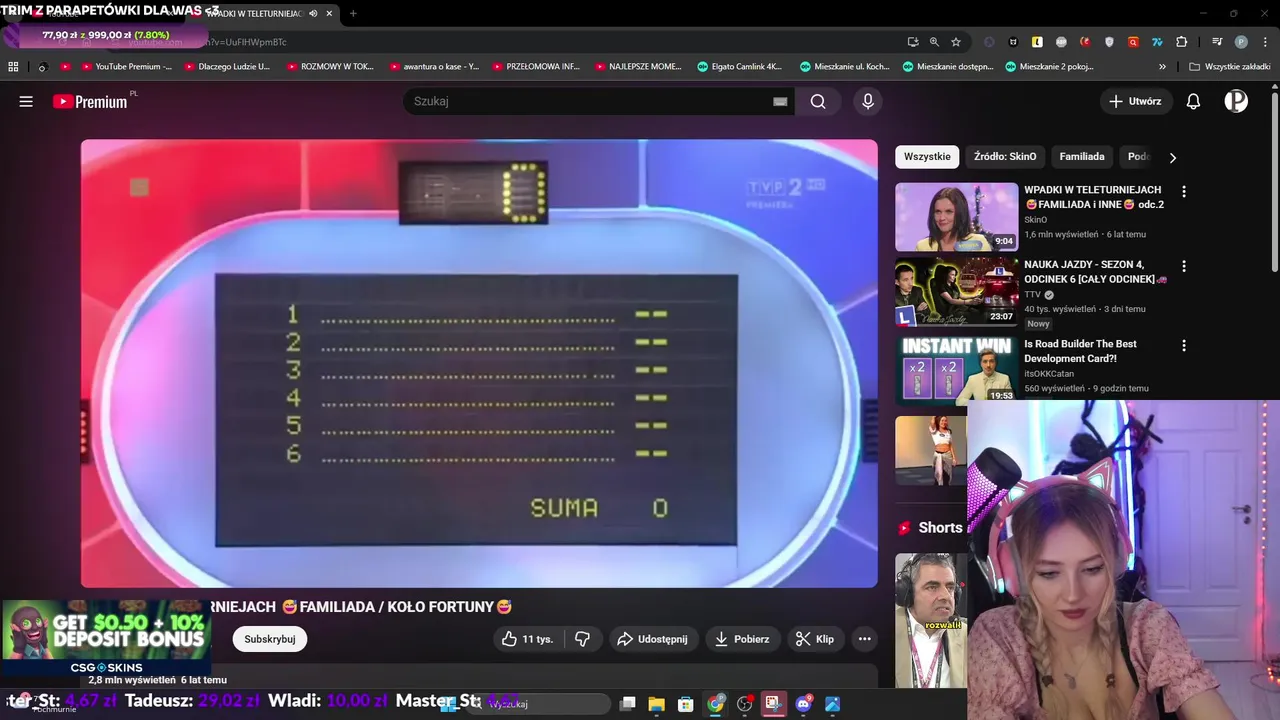Click the Windows taskbar search box

[x=540, y=704]
